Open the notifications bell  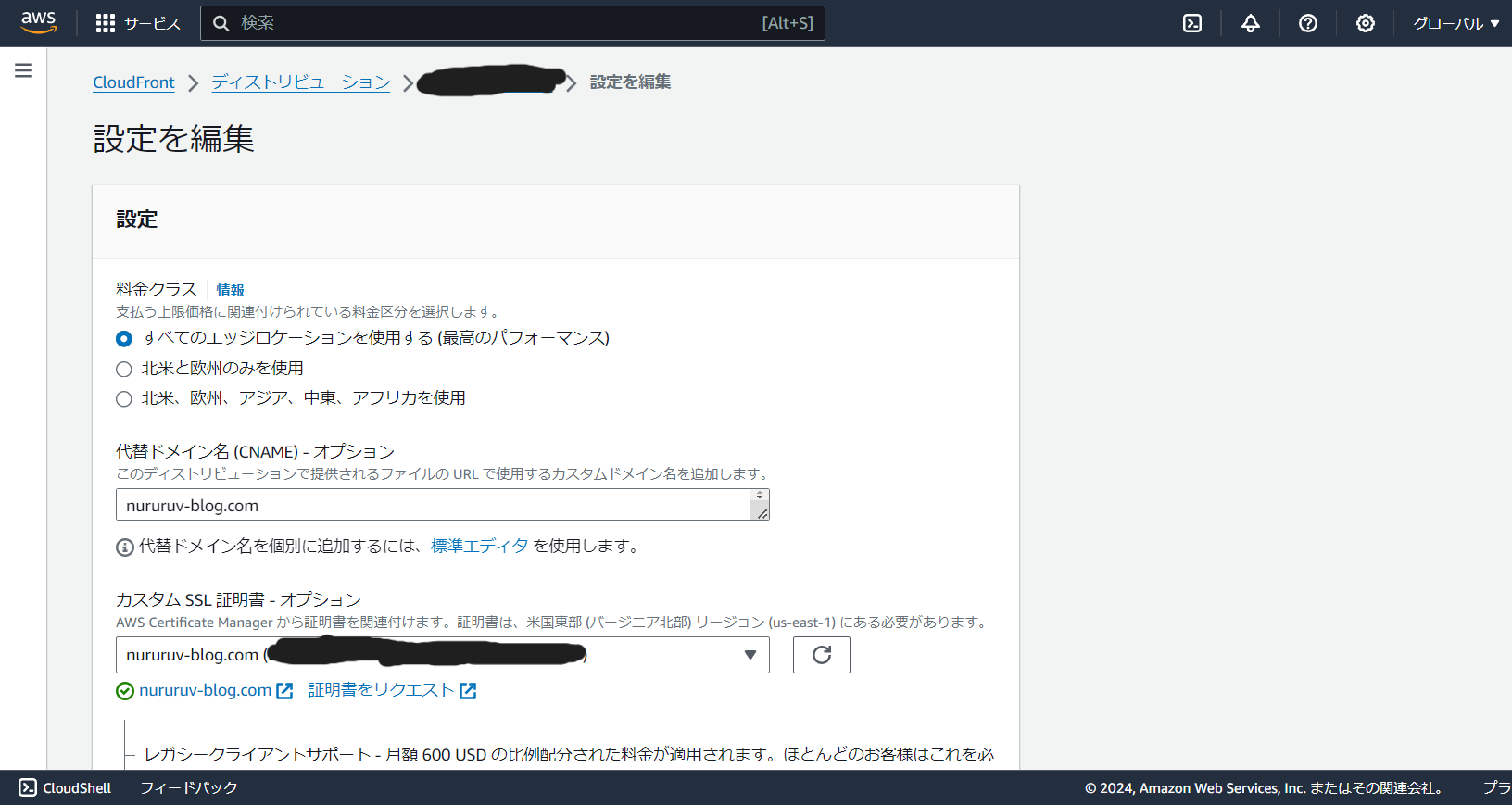point(1251,23)
